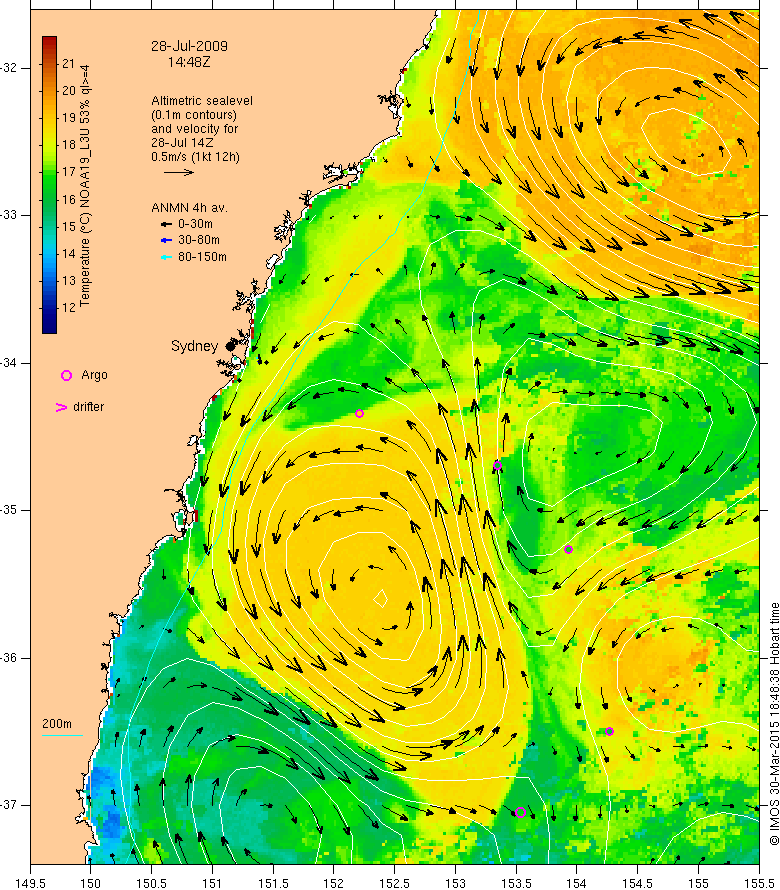Click the 'Altimetric sealevel' caption line
Image resolution: width=780 pixels, height=890 pixels.
pos(202,100)
